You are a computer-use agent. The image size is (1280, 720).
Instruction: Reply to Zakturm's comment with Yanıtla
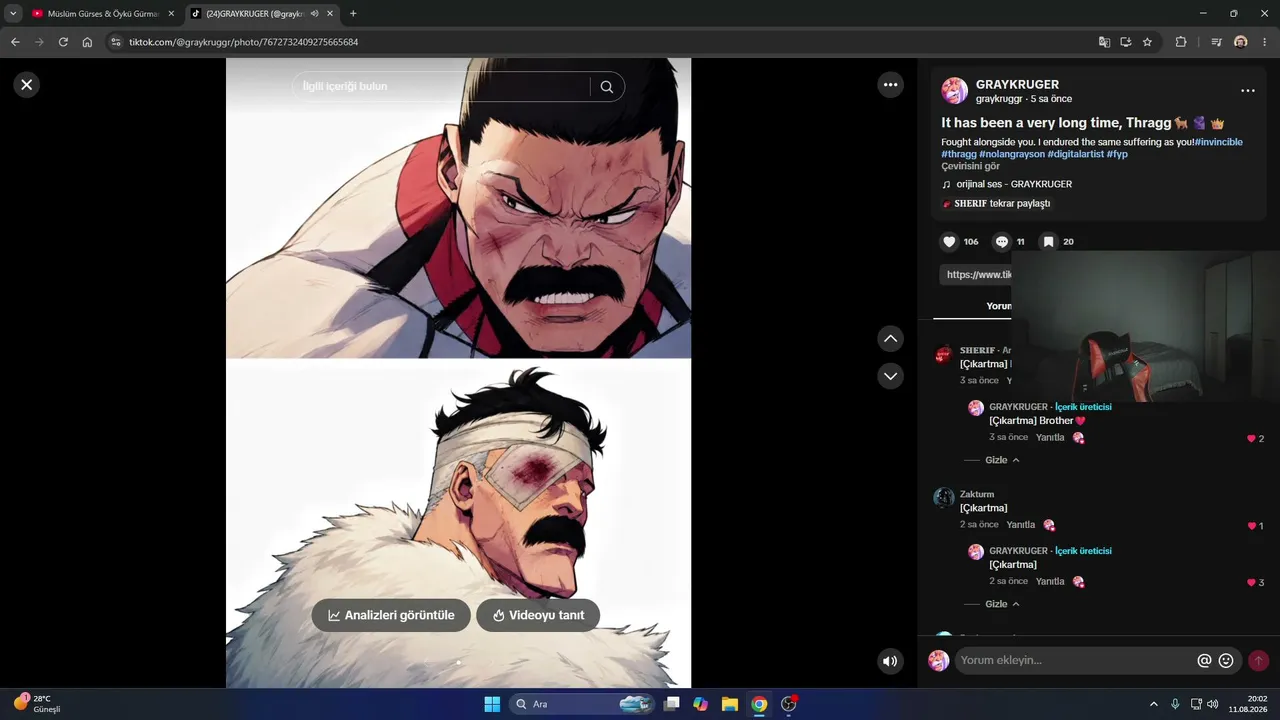[x=1021, y=525]
